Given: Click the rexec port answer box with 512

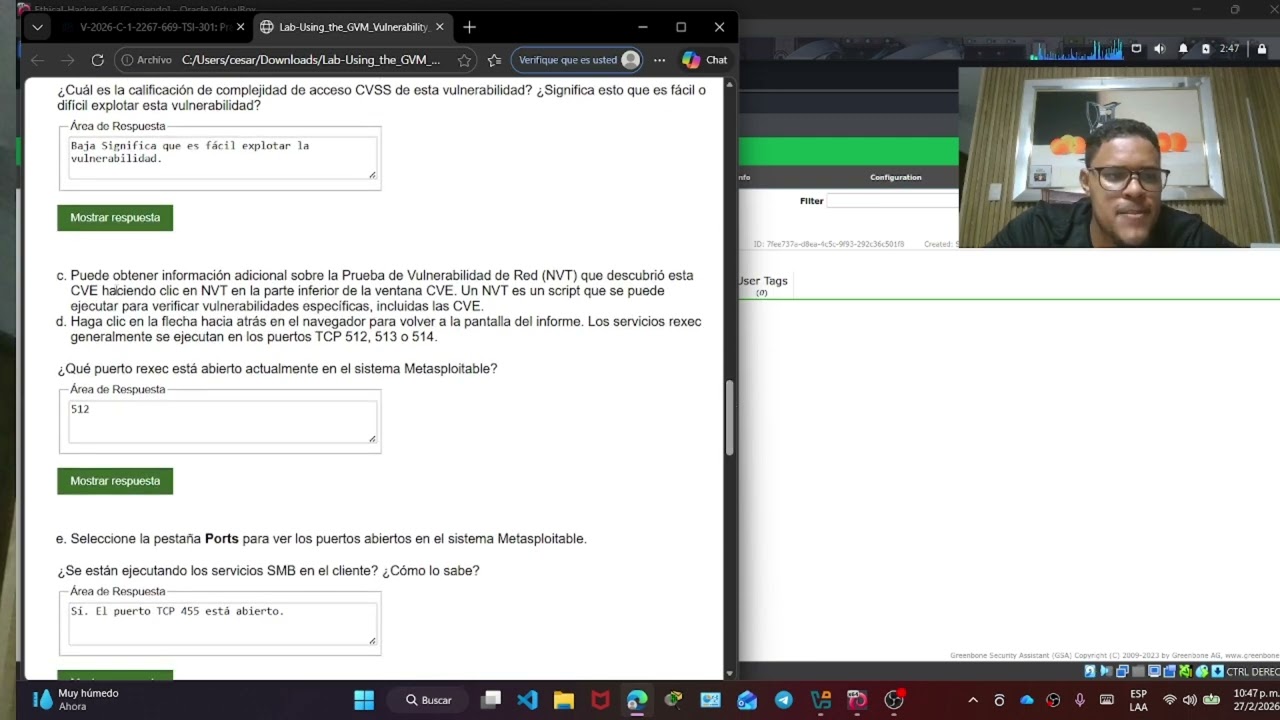Looking at the screenshot, I should coord(222,421).
